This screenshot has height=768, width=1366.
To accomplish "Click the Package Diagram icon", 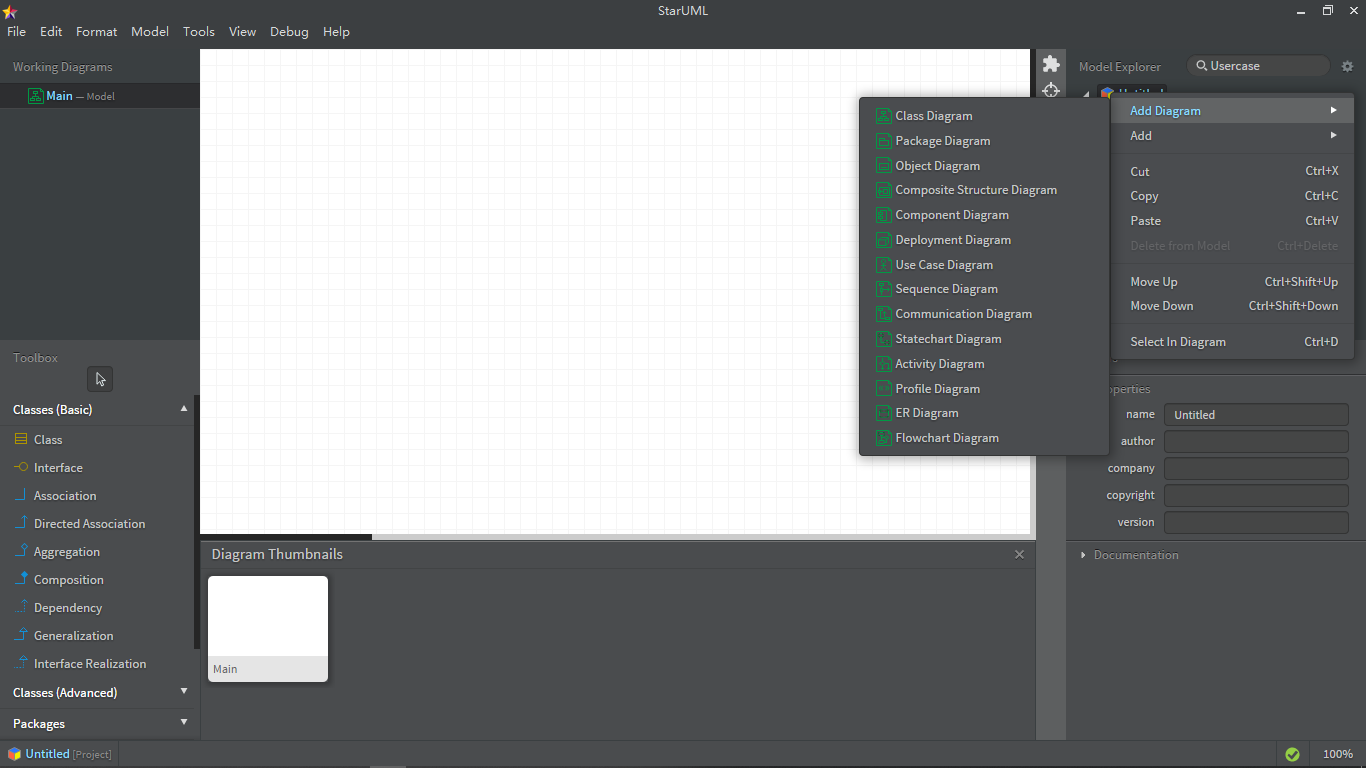I will point(883,141).
